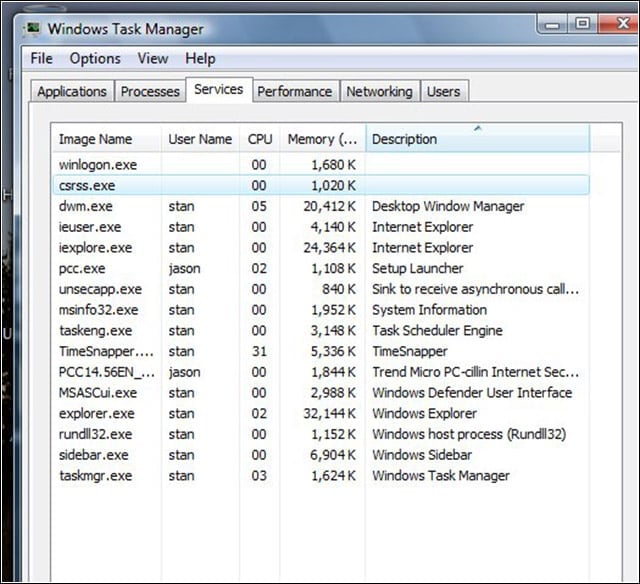Select the explorer.exe process
Image resolution: width=640 pixels, height=584 pixels.
tap(321, 414)
